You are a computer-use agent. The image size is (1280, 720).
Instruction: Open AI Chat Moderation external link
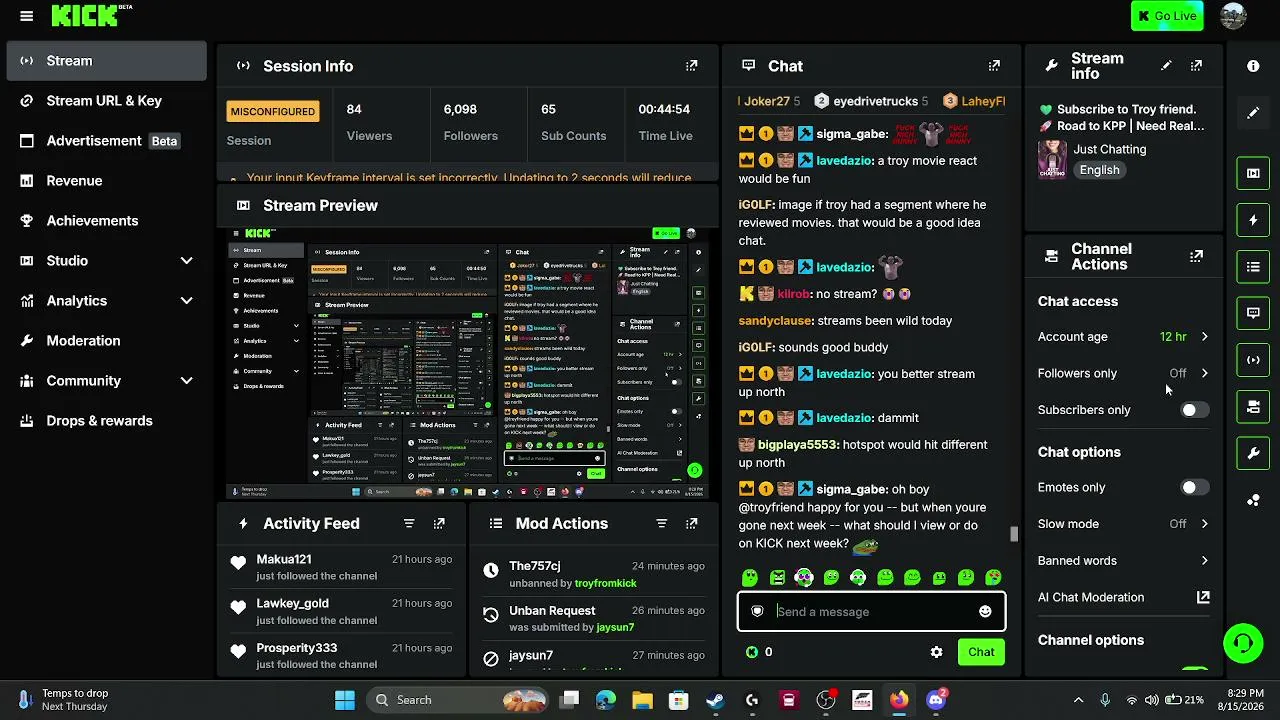click(1203, 597)
